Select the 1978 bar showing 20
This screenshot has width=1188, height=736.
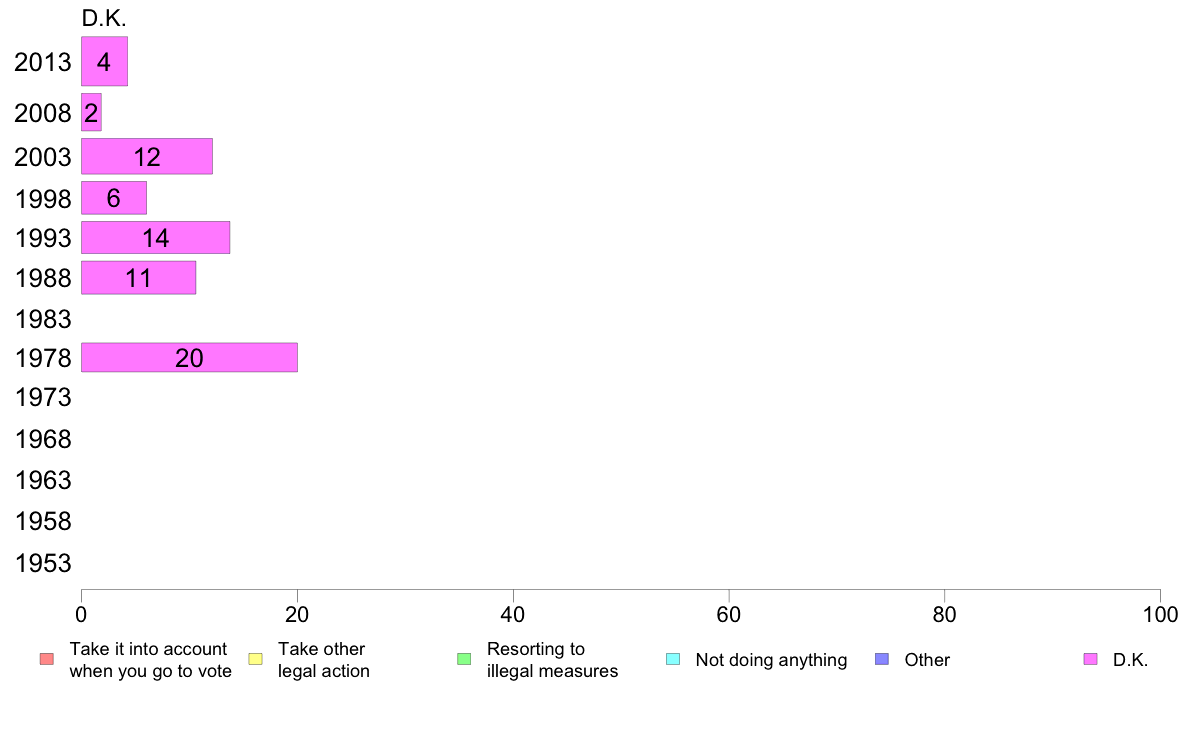pyautogui.click(x=189, y=357)
